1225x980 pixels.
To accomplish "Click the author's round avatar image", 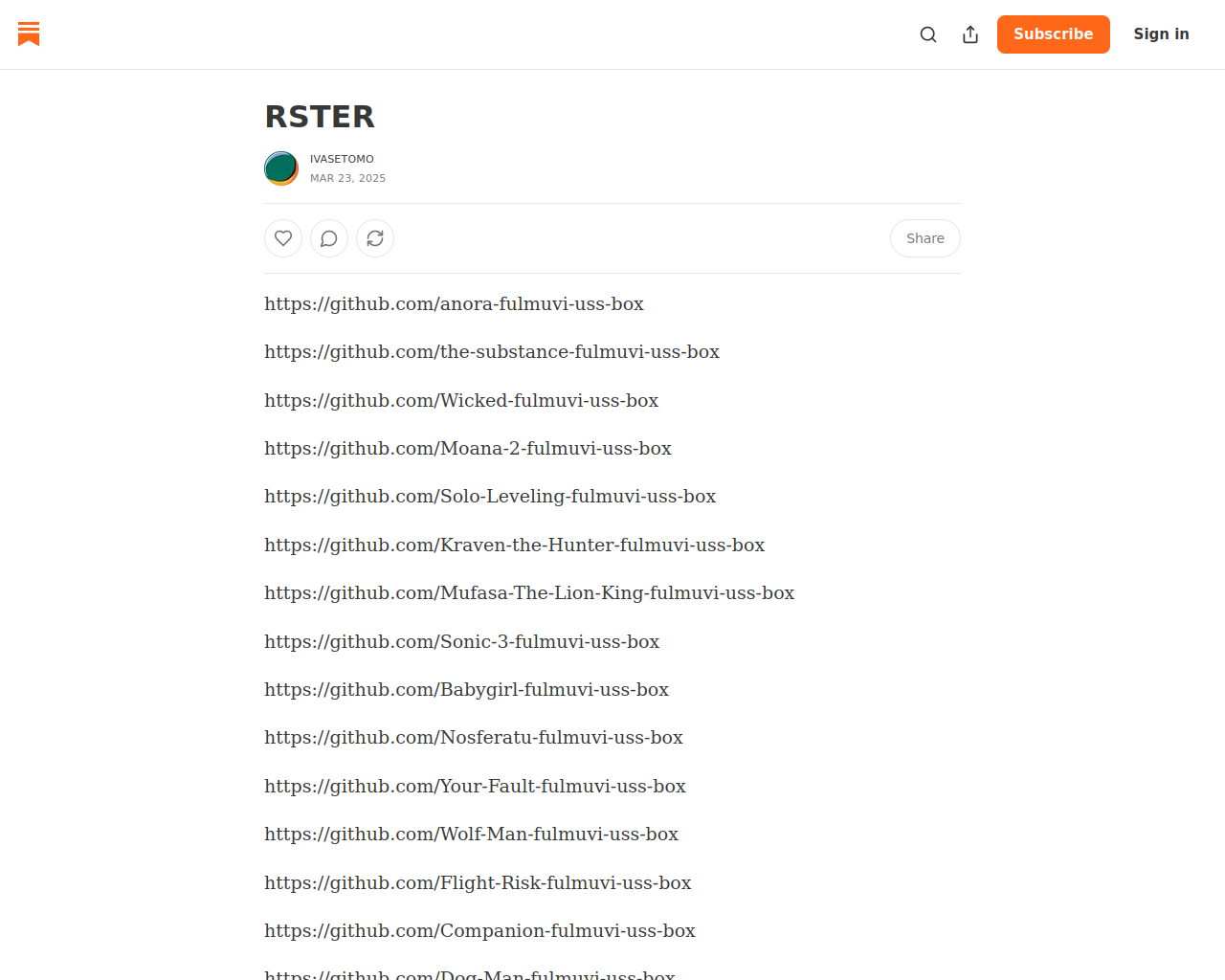I will [281, 168].
